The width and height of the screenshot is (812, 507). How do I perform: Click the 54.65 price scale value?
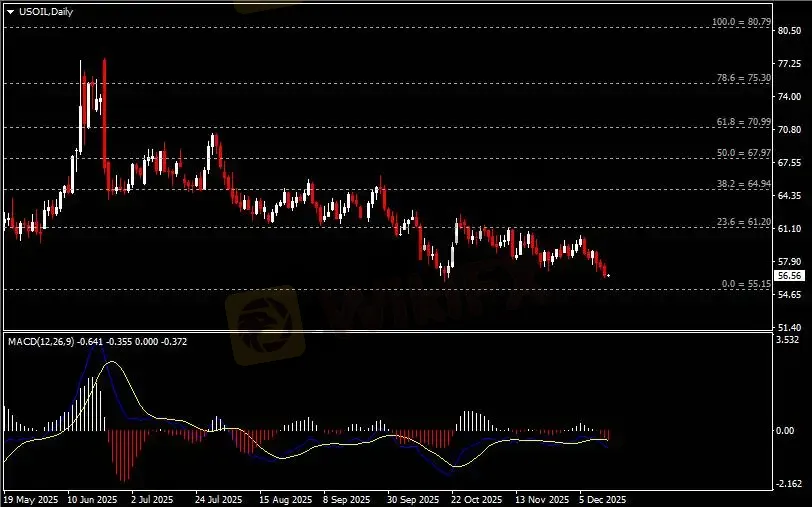tap(789, 295)
